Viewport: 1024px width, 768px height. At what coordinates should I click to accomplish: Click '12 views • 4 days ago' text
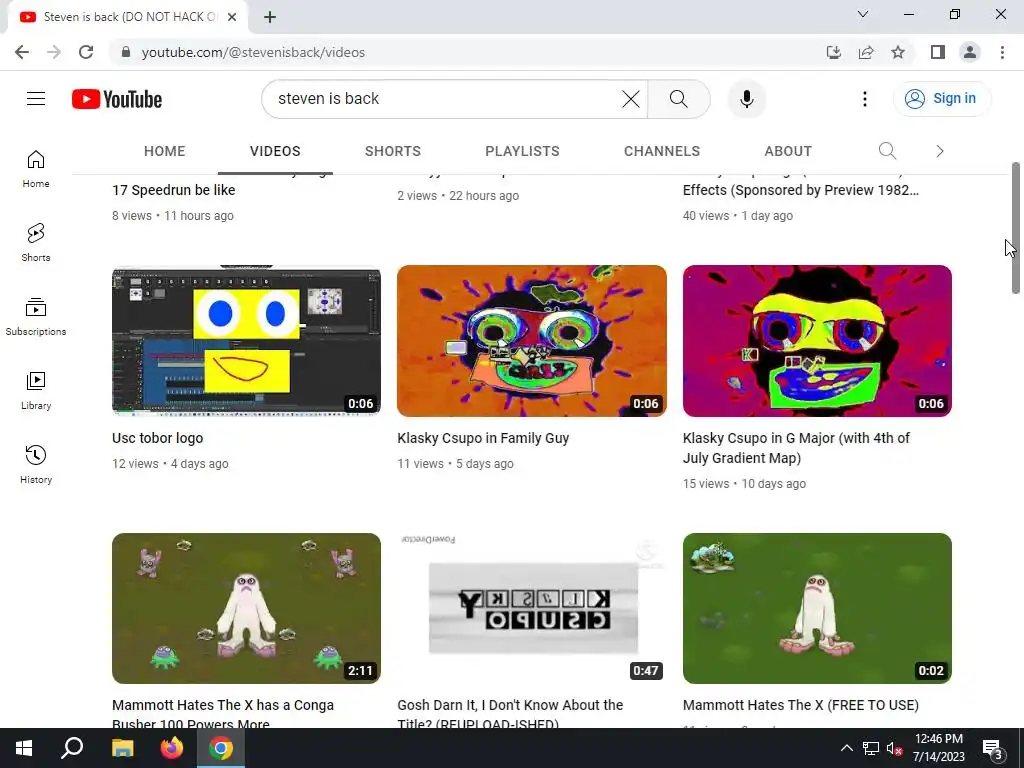(x=170, y=464)
